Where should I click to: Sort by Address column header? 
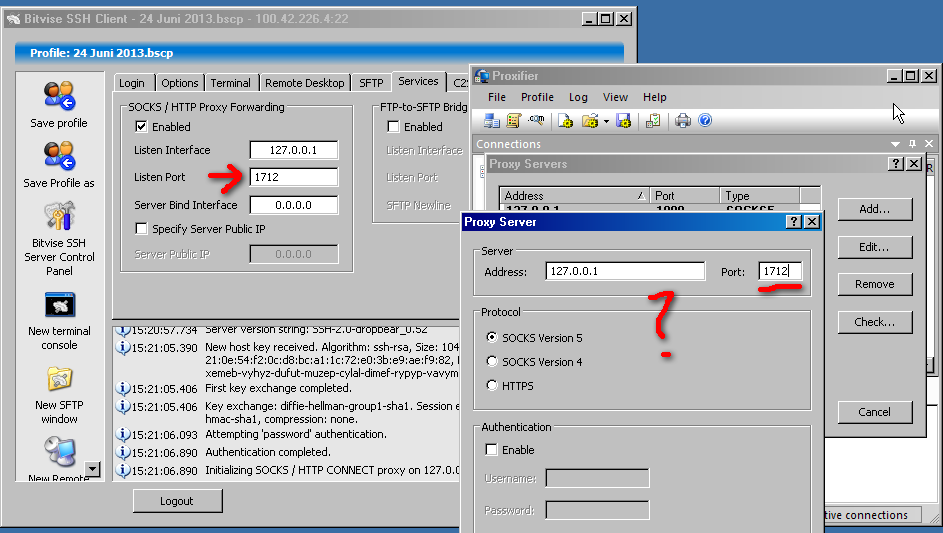(574, 196)
